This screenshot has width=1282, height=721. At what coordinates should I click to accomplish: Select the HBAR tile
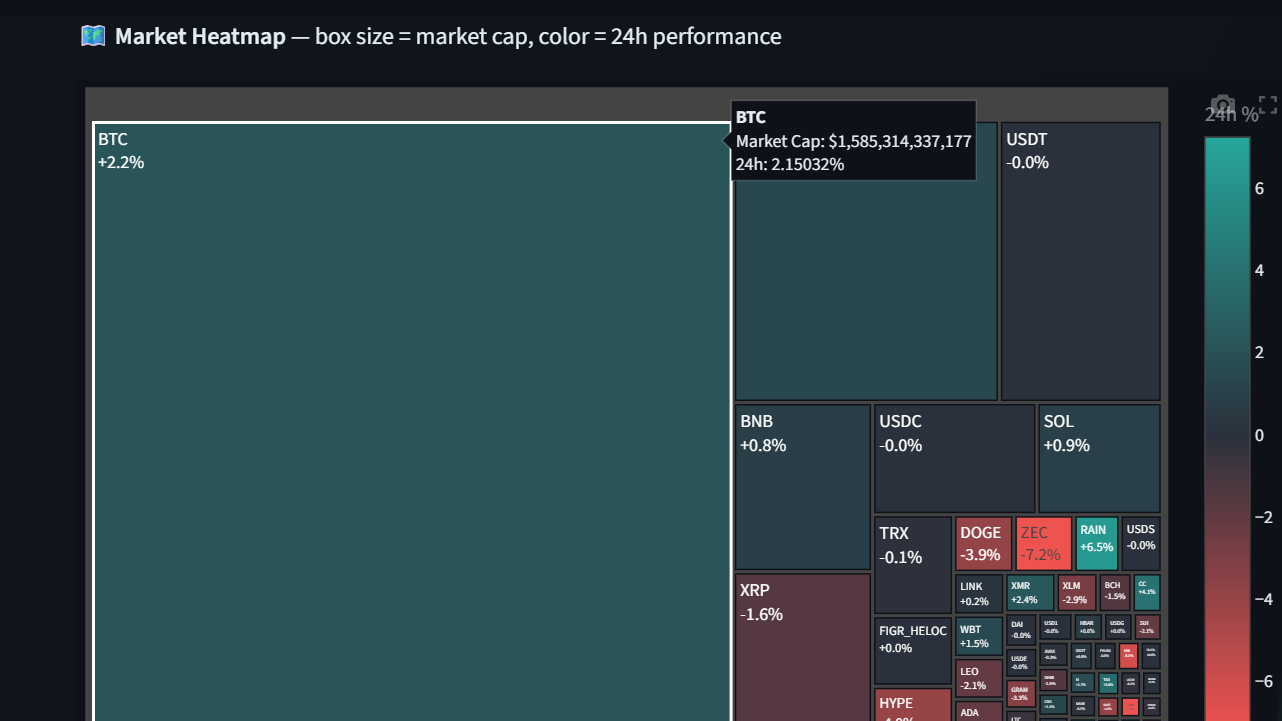click(x=1088, y=627)
